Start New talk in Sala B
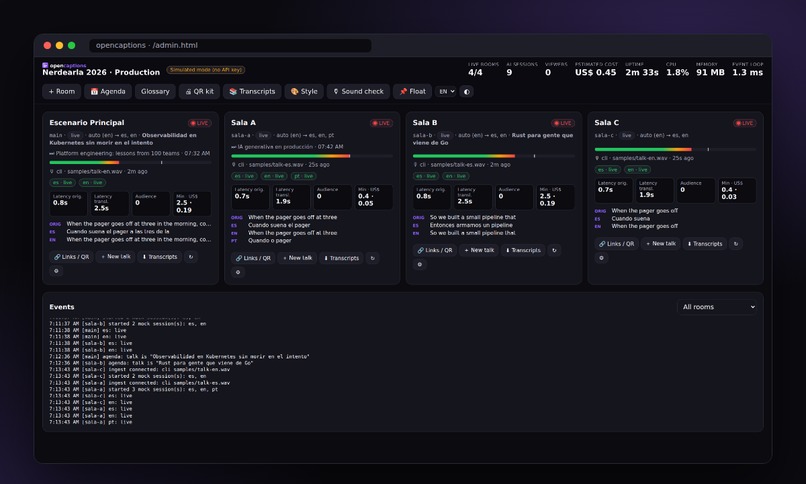Viewport: 806px width, 484px height. coord(479,250)
